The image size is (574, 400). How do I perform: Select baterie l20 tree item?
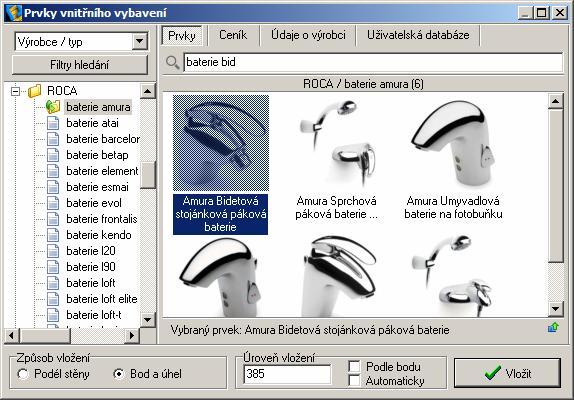(91, 251)
